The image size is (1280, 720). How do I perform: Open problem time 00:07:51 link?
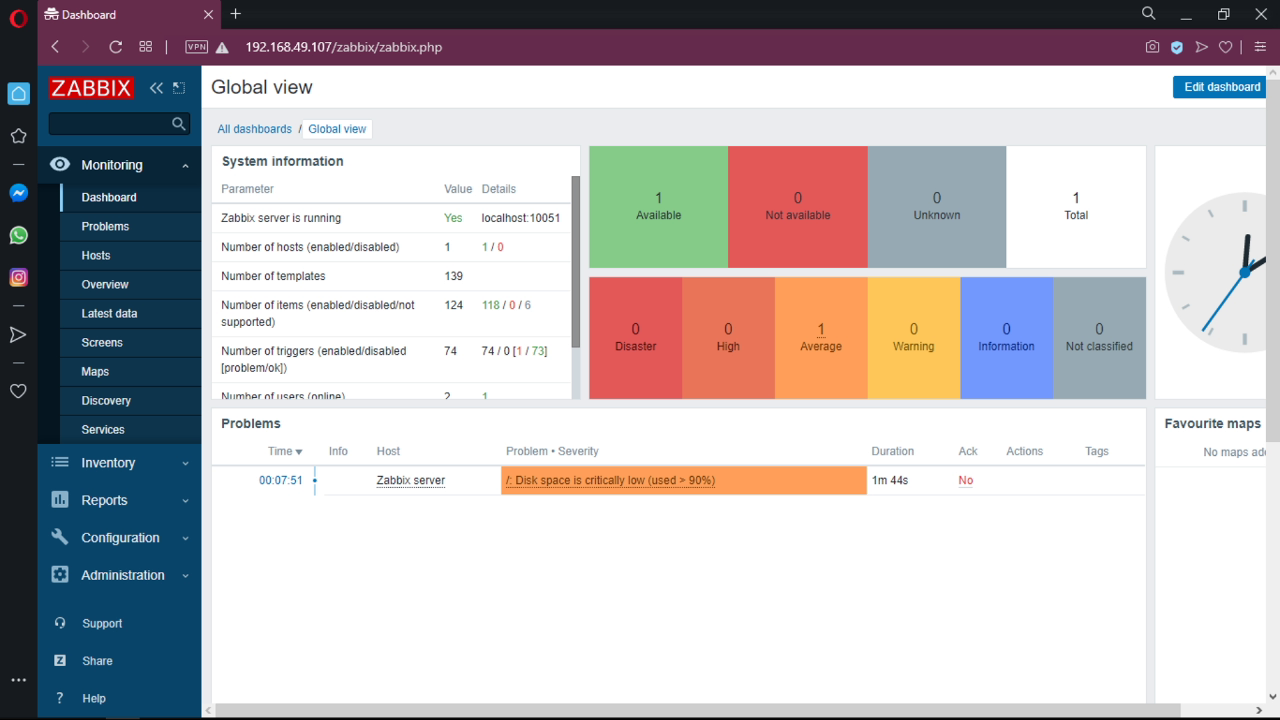281,480
